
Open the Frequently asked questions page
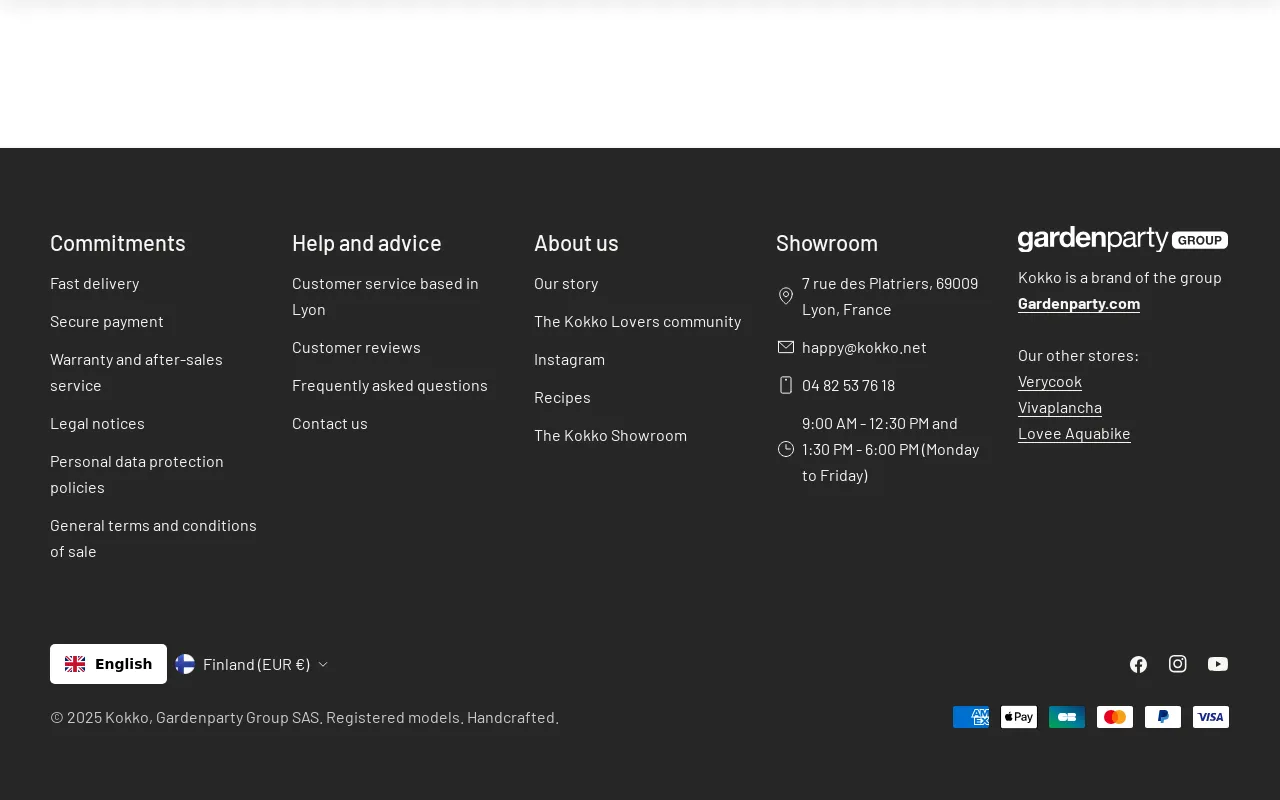(390, 385)
